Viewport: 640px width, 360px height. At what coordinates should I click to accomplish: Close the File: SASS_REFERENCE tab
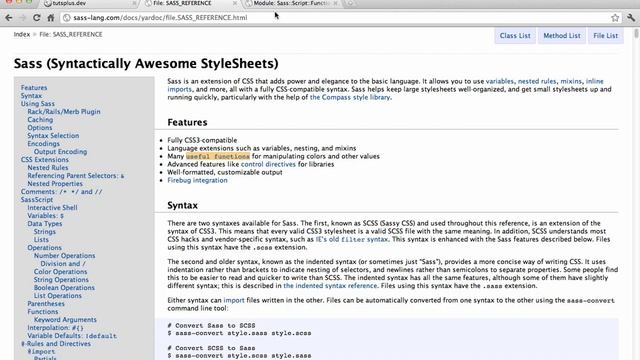coord(235,3)
